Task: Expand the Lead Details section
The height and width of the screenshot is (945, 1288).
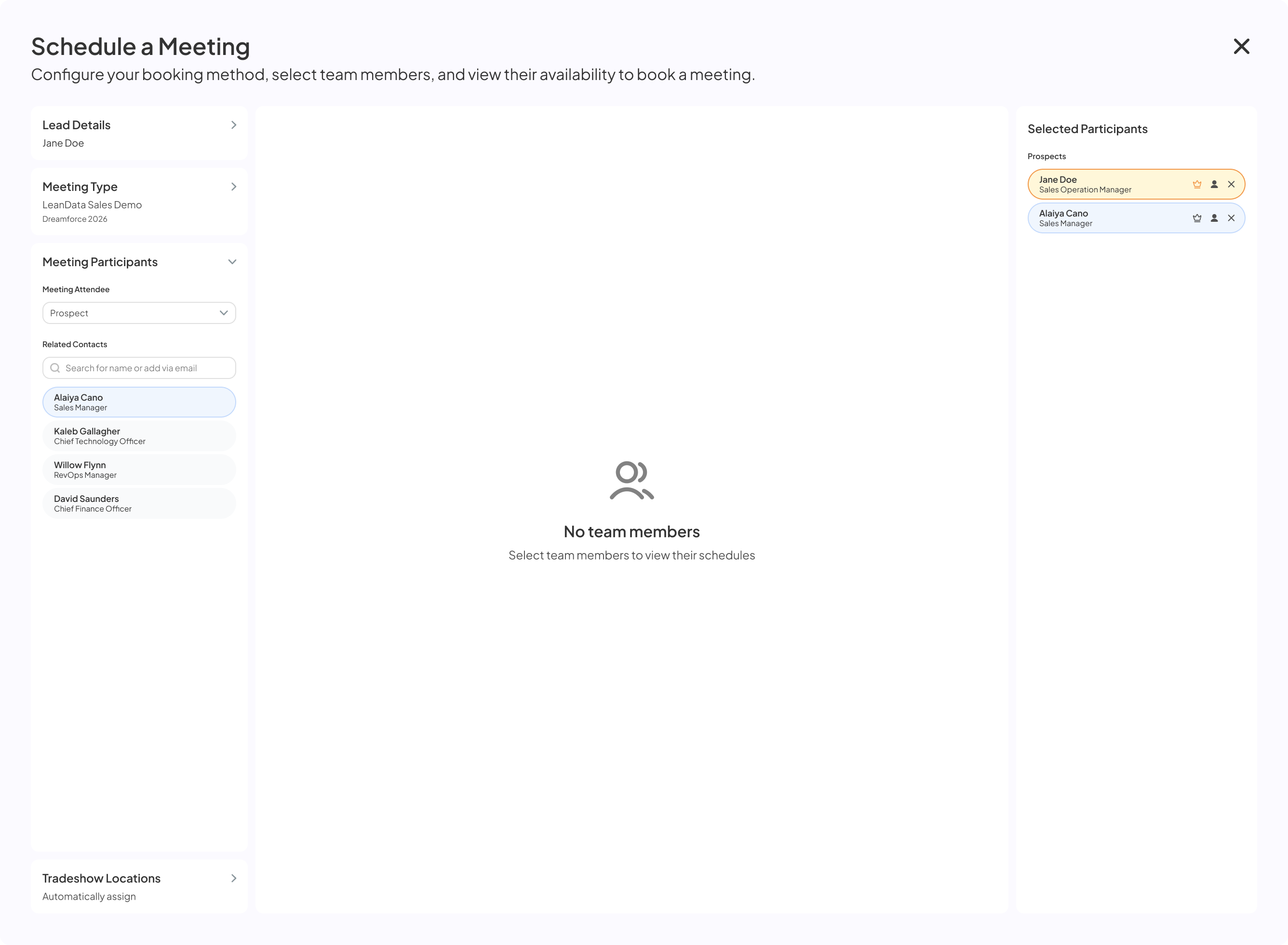Action: tap(233, 125)
